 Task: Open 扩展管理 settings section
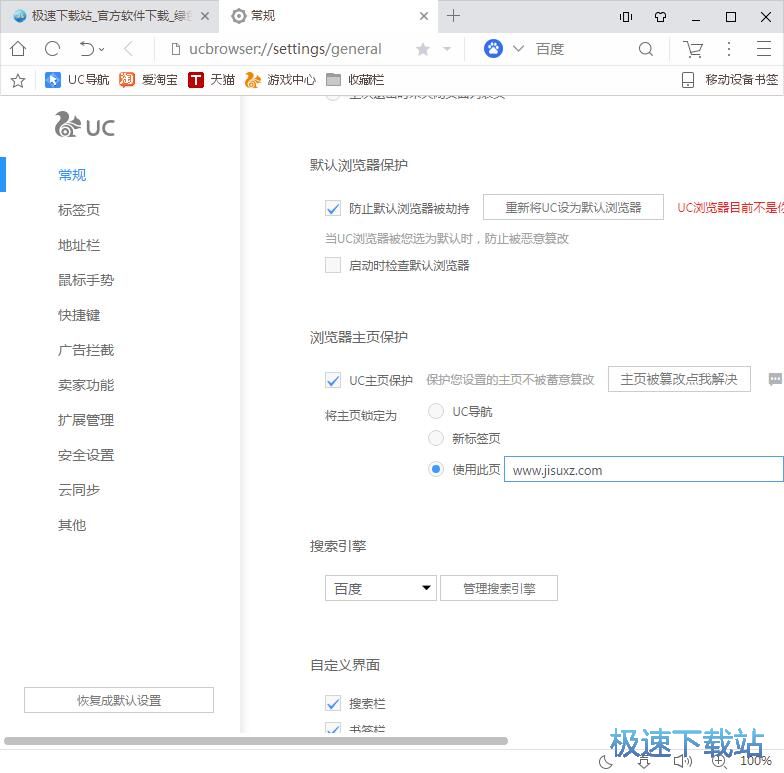tap(86, 420)
